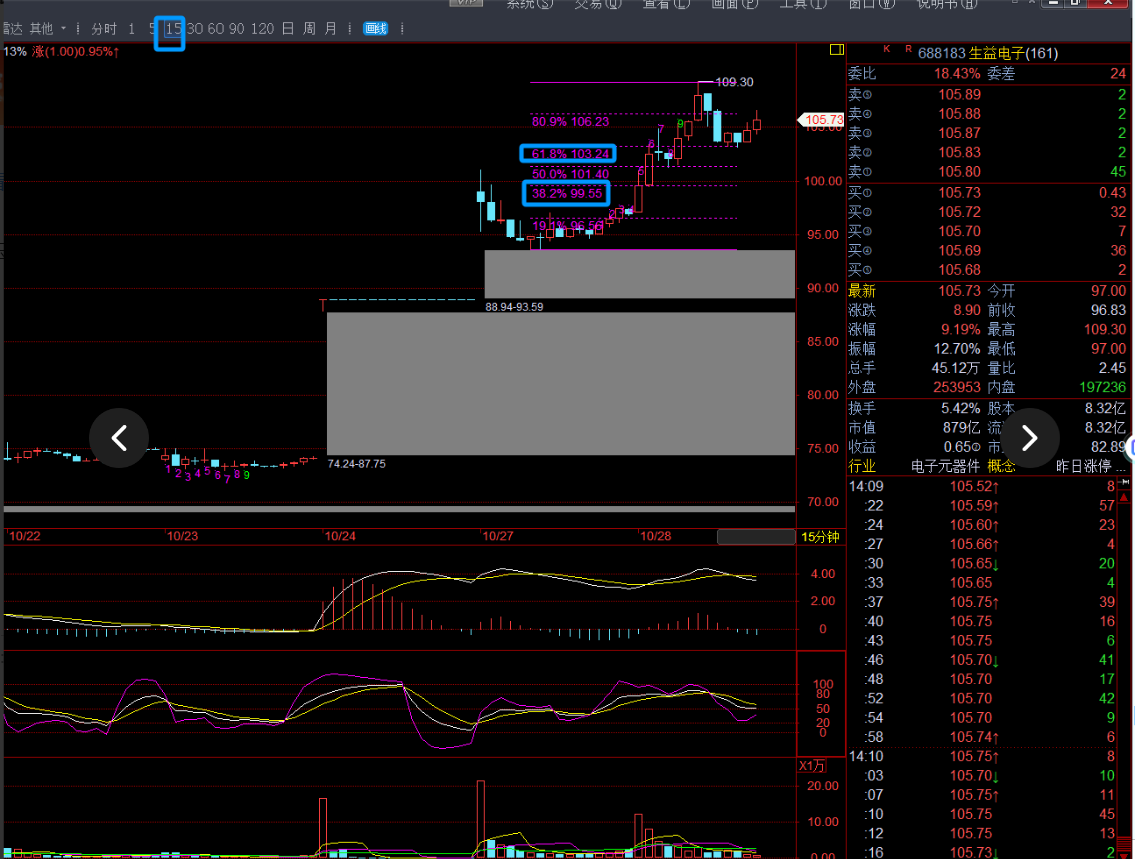
Task: Switch to the 月 monthly chart
Action: [331, 29]
